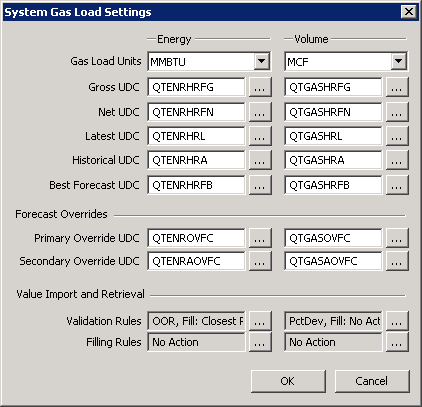The width and height of the screenshot is (422, 407).
Task: Click the QTGASOVFC Primary Override field
Action: pos(333,238)
